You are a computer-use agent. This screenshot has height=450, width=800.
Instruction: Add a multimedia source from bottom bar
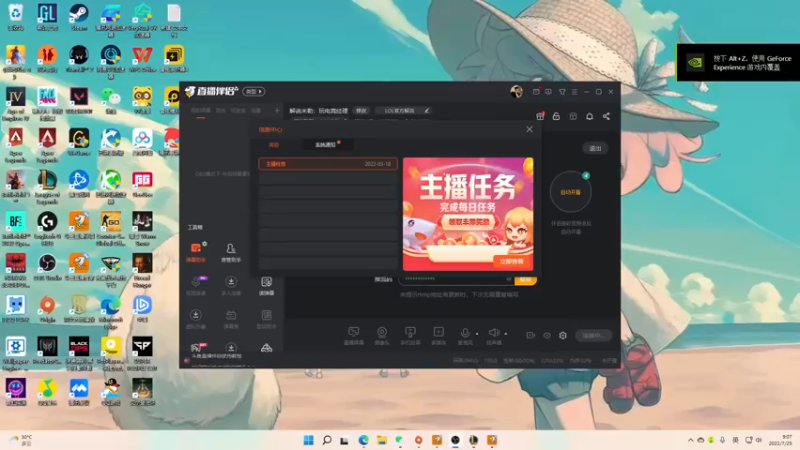point(438,336)
